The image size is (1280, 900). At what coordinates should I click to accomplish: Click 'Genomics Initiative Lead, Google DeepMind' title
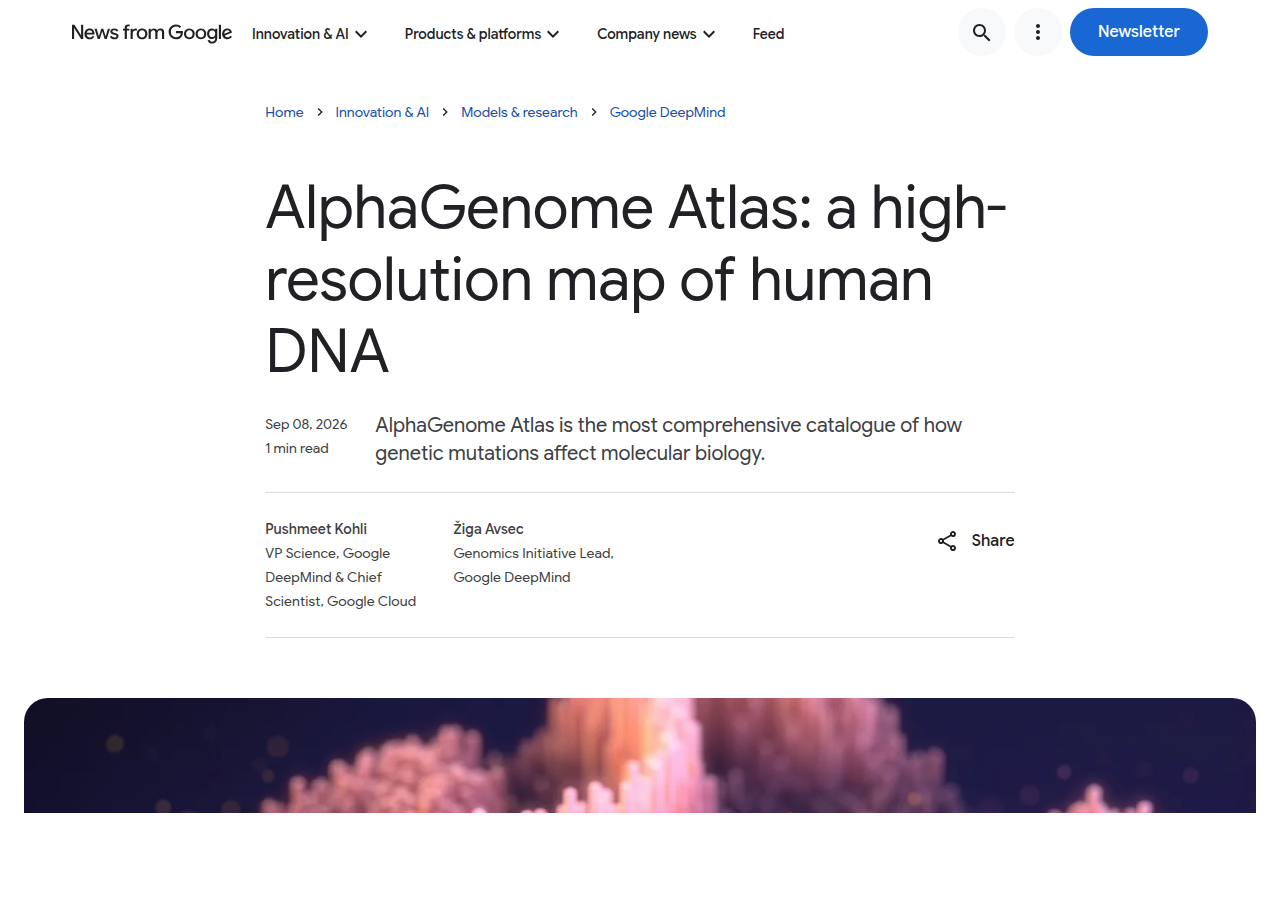pyautogui.click(x=533, y=565)
